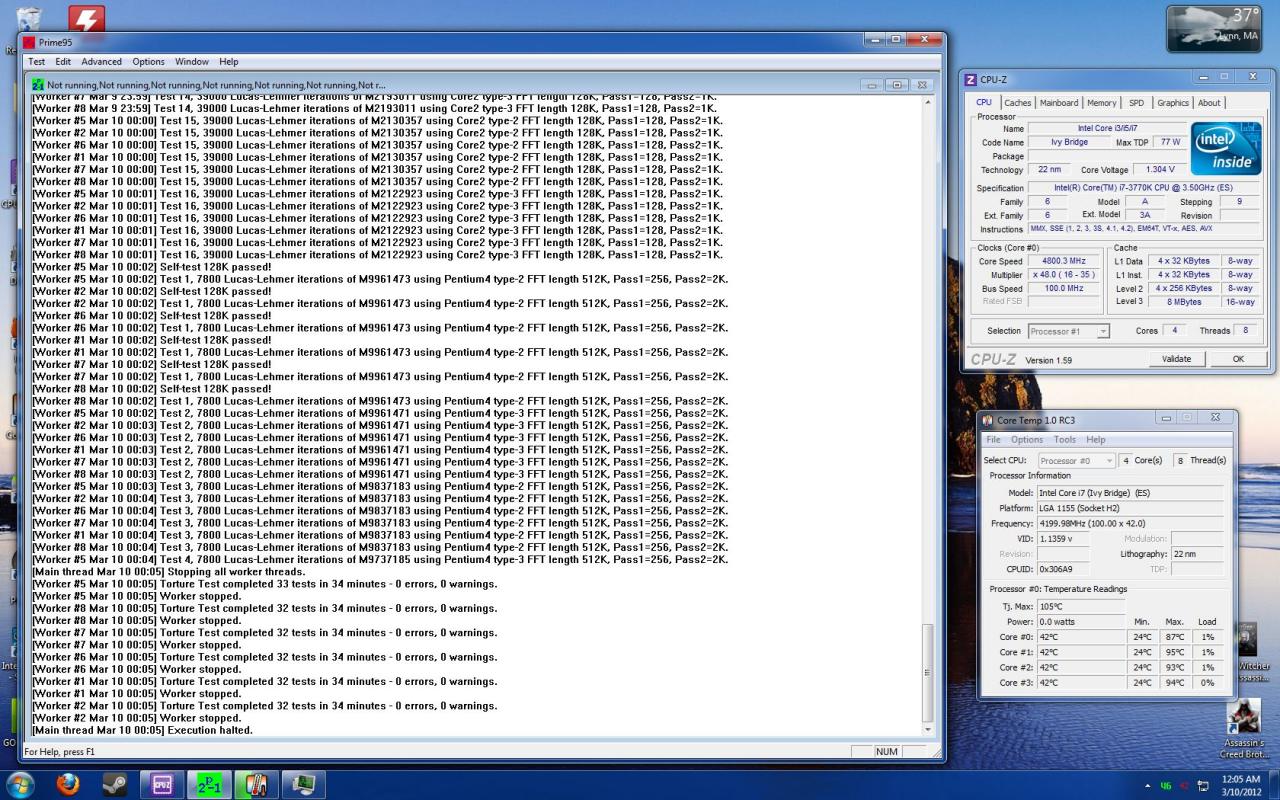Restore the Prime95 worker child window
The height and width of the screenshot is (800, 1280).
(x=897, y=85)
